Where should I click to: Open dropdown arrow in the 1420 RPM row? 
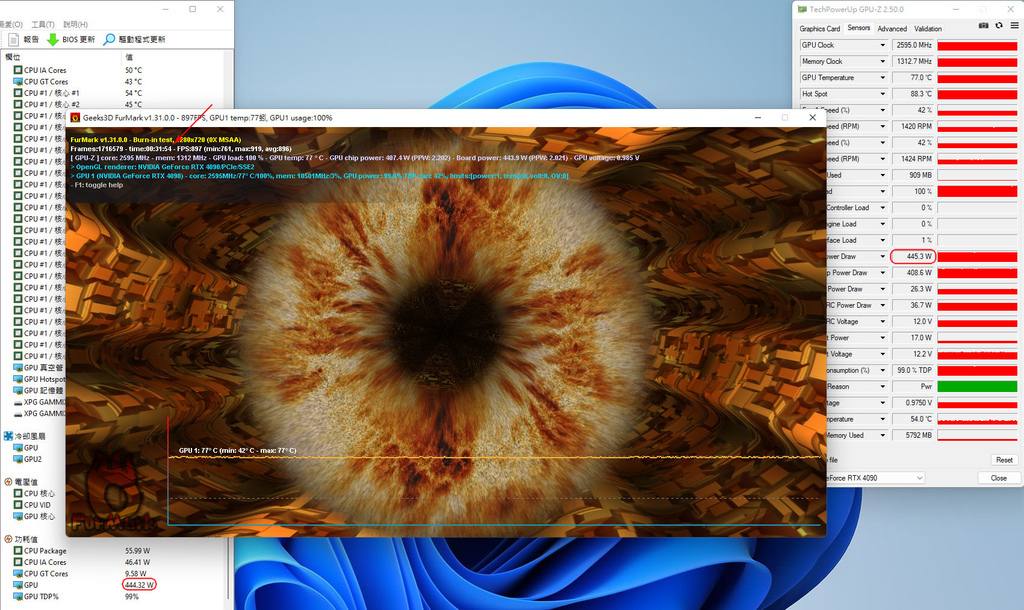882,126
